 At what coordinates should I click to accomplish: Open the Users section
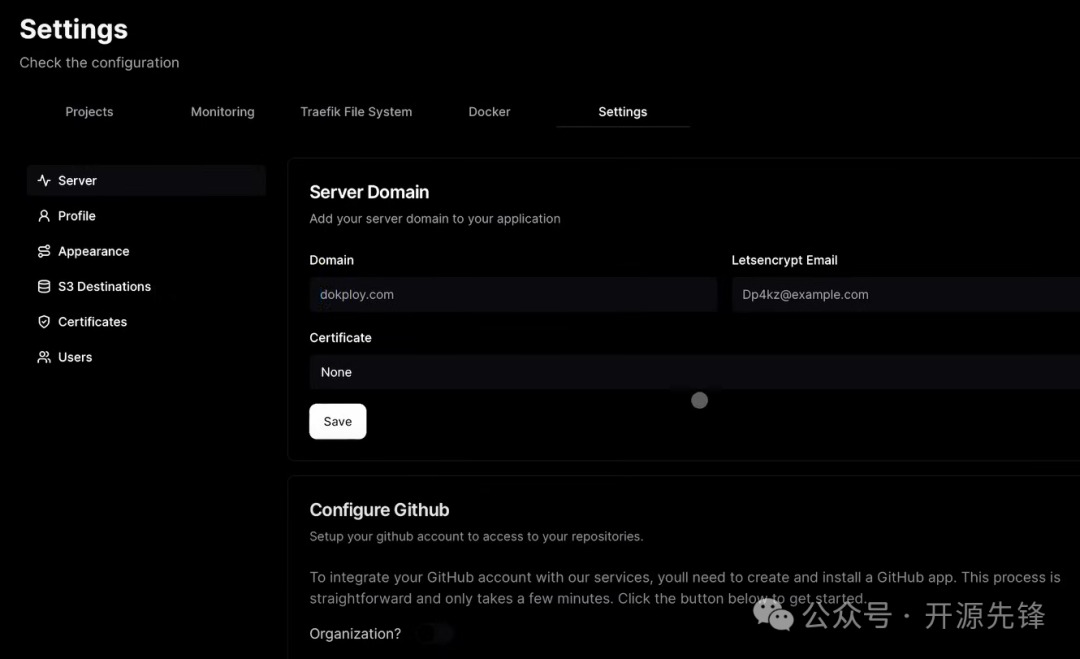click(146, 357)
